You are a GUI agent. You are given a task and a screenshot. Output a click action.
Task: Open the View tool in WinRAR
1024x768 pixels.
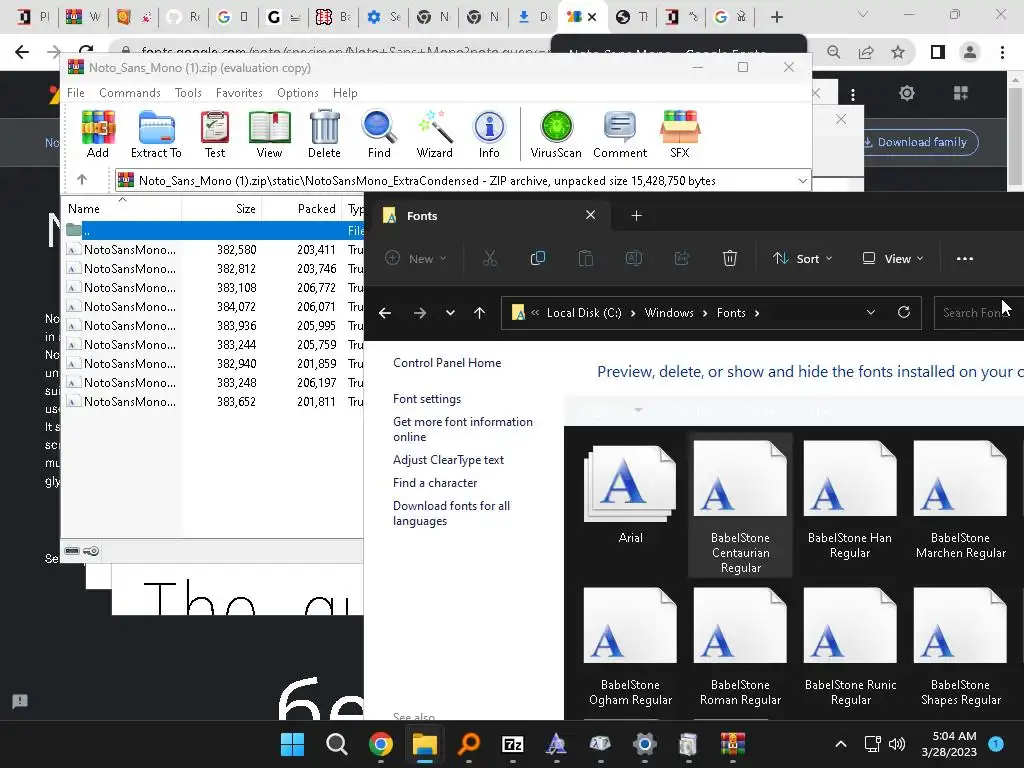[269, 134]
